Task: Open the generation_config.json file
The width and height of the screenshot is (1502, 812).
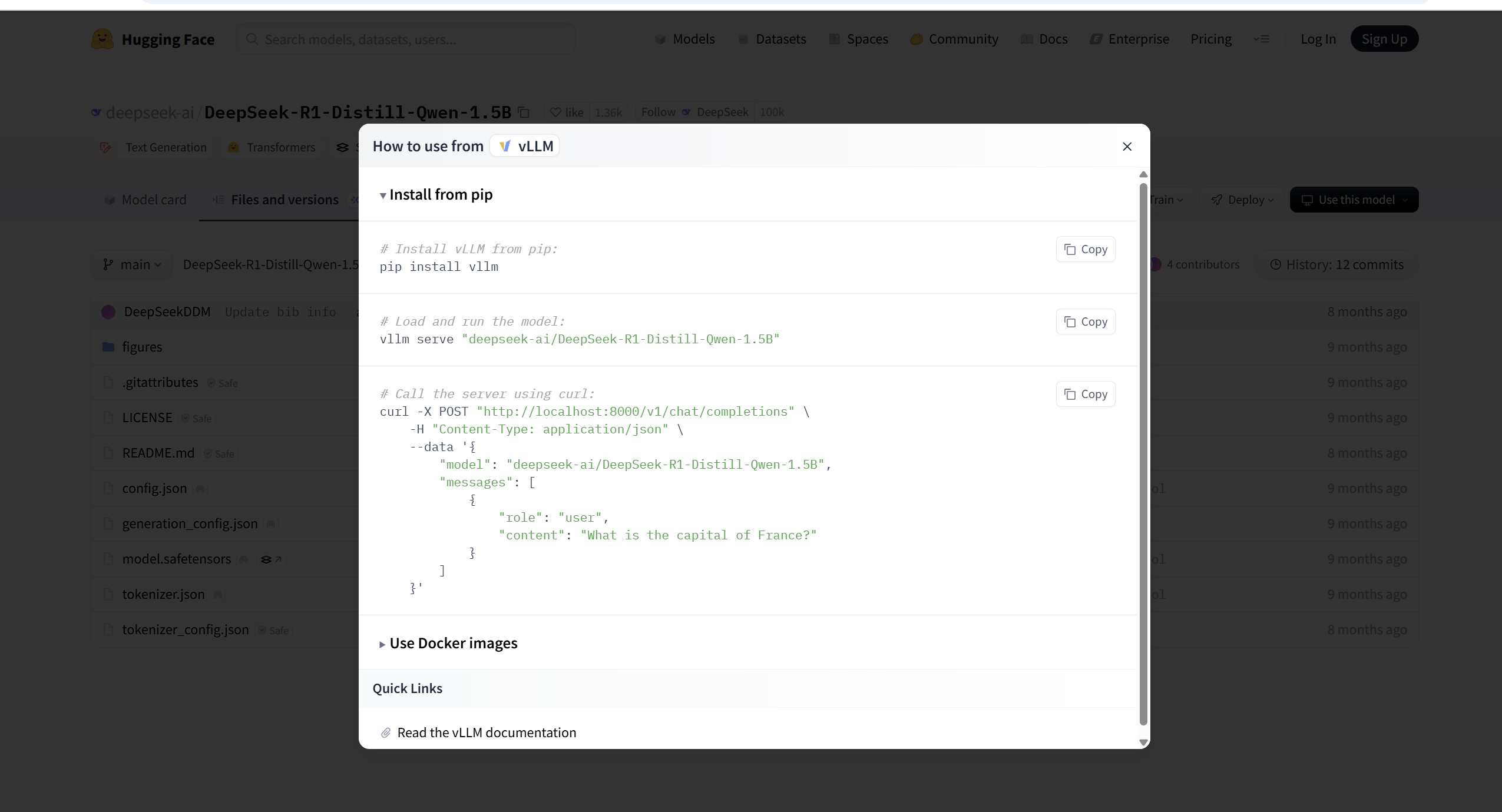Action: [x=190, y=524]
